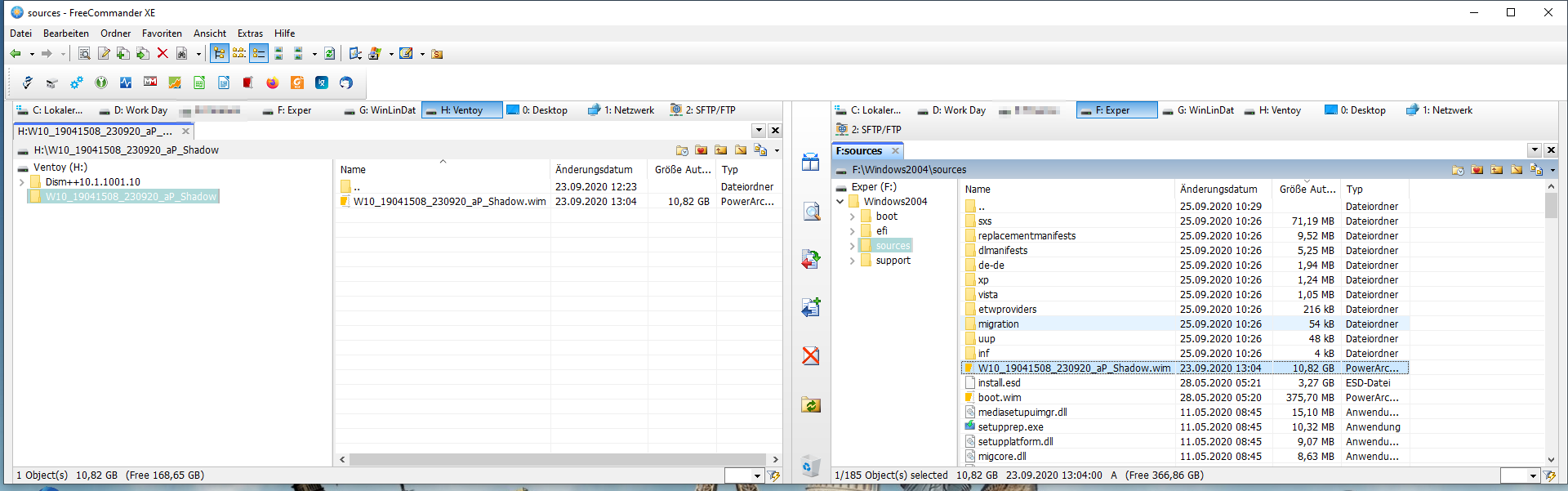Open the search dropdown arrow next to binoculars

pos(198,55)
